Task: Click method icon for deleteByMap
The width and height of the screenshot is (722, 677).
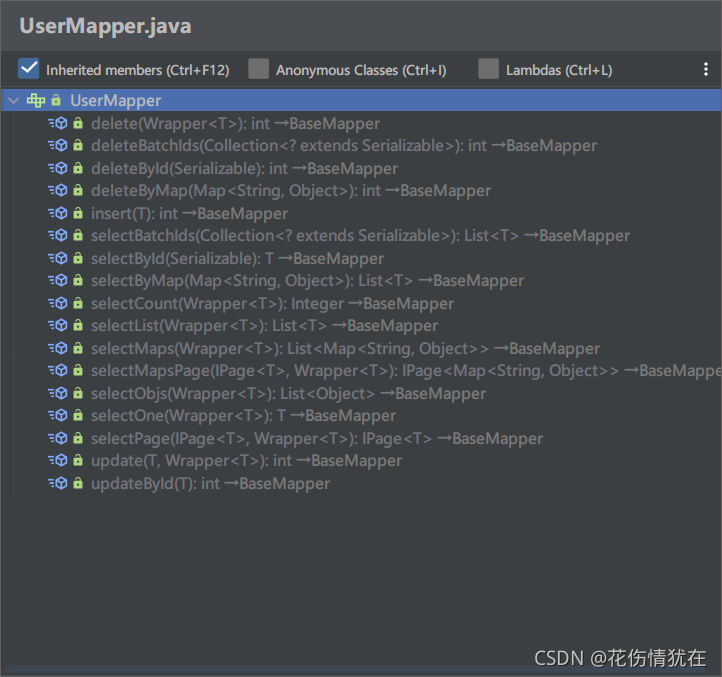Action: pyautogui.click(x=58, y=190)
